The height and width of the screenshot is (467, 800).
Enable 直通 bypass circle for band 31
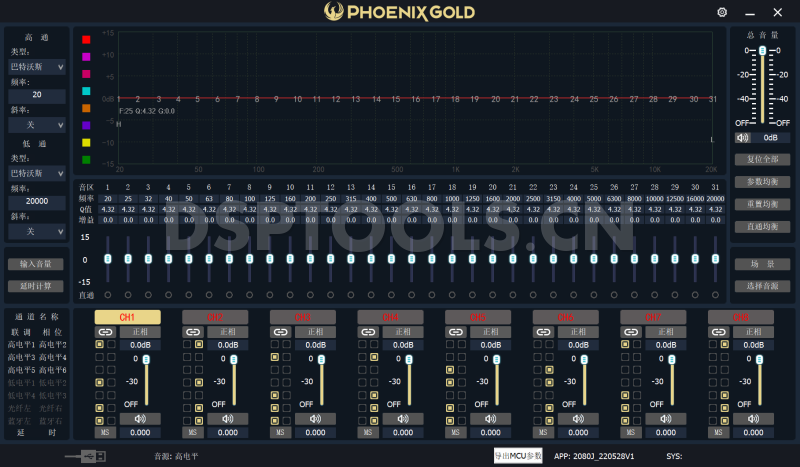[715, 295]
